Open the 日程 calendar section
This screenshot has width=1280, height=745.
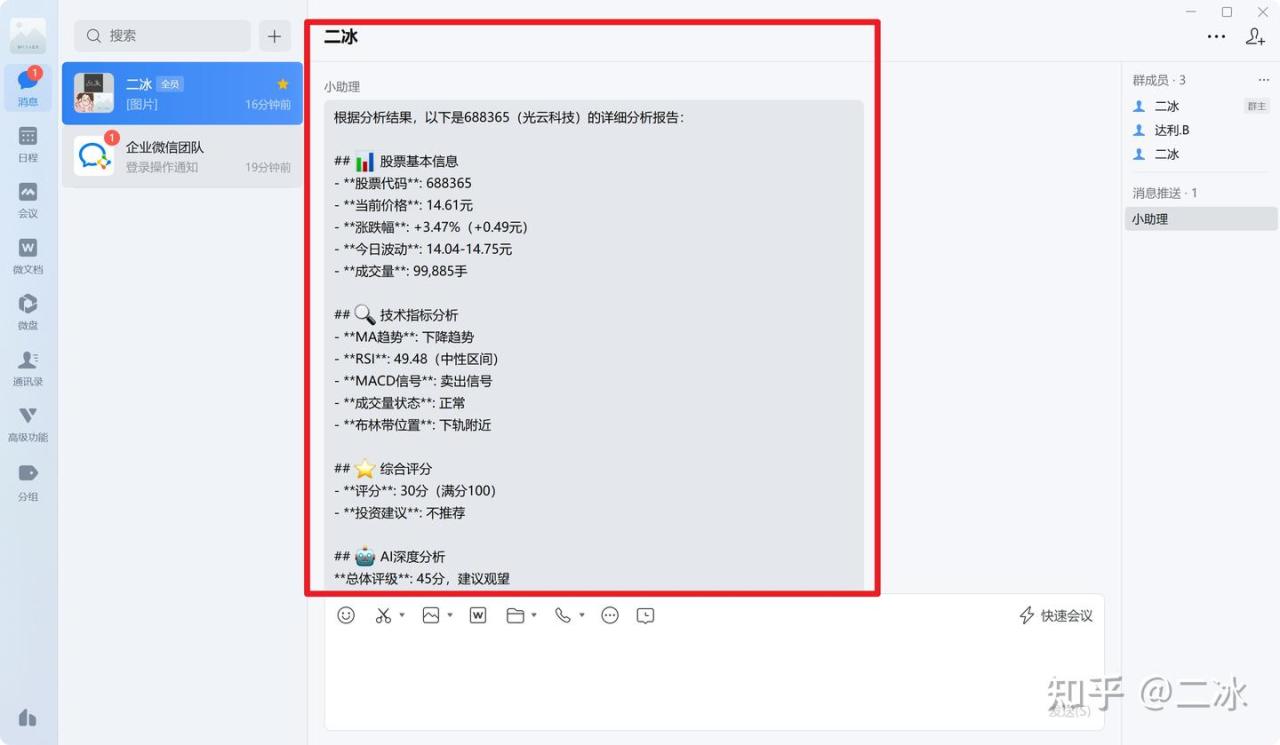pos(28,143)
